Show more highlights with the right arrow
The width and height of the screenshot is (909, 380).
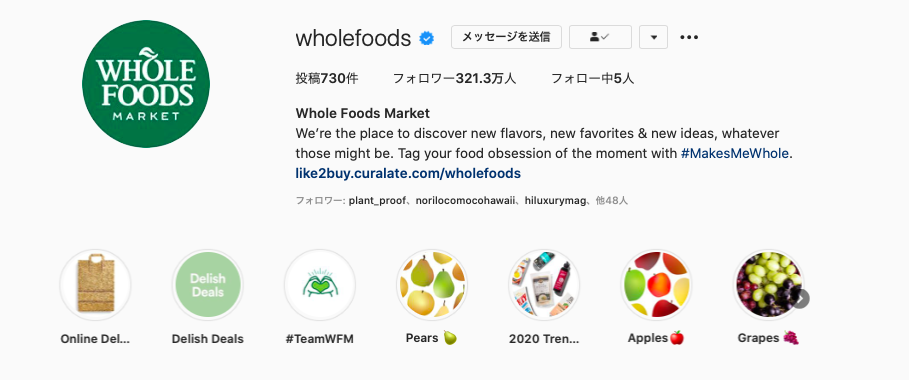[x=801, y=299]
